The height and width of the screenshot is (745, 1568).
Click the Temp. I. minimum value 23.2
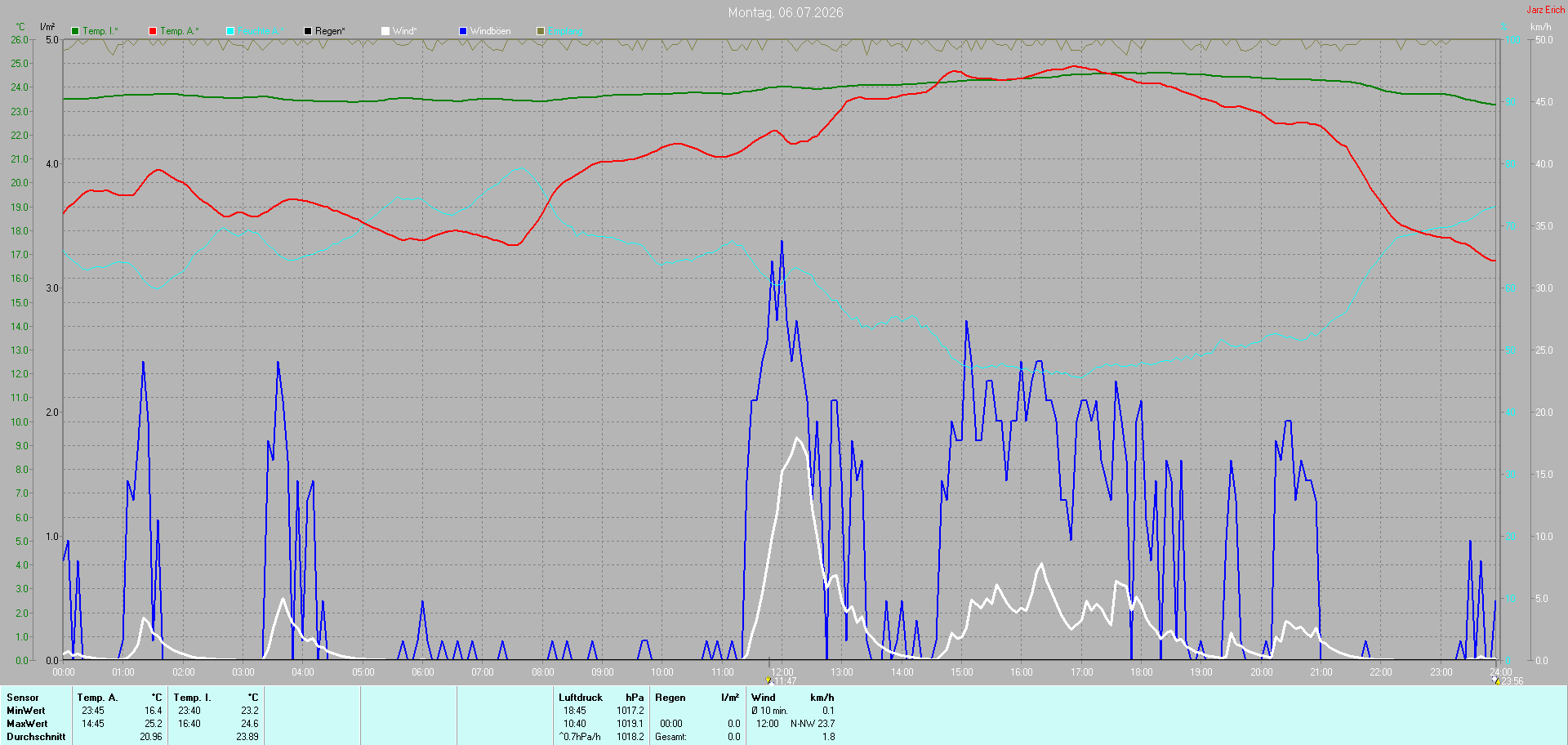point(250,711)
